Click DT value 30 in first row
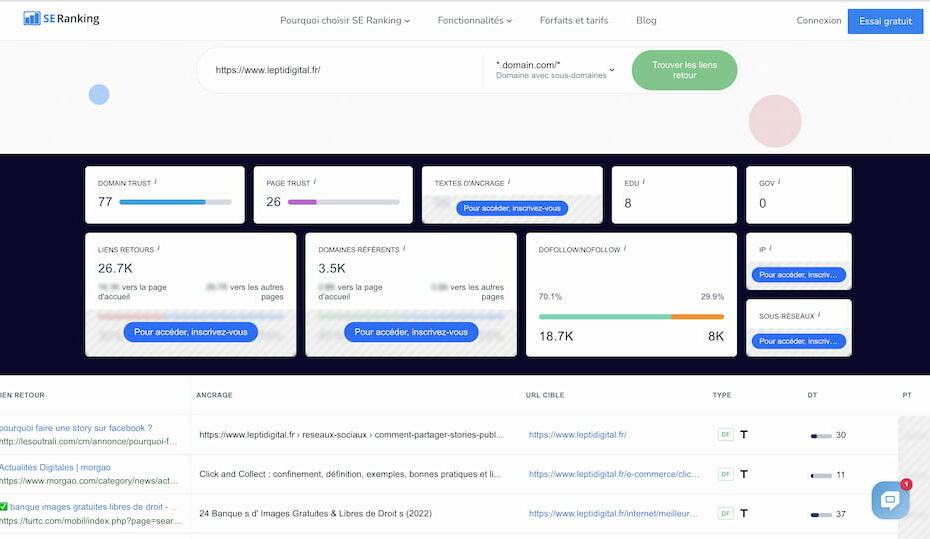 840,435
